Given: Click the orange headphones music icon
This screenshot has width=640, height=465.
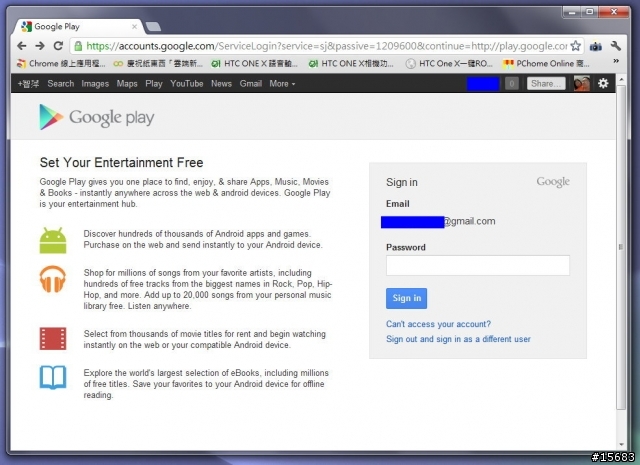Looking at the screenshot, I should 53,279.
